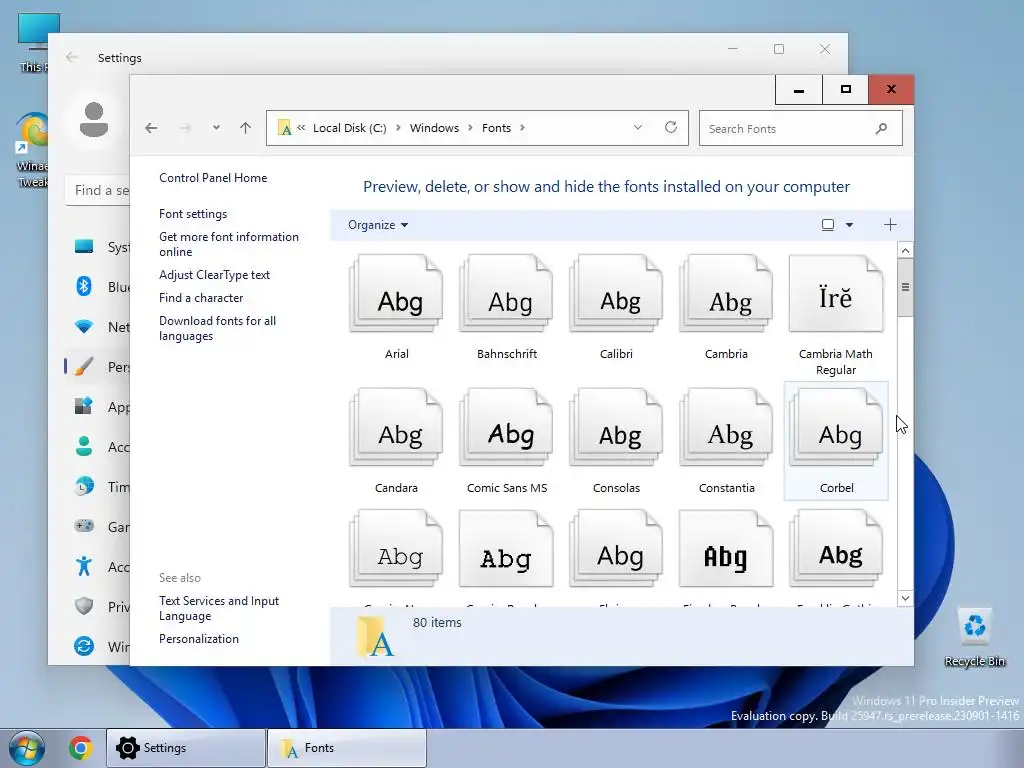Screen dimensions: 1024x768
Task: Change view with the view icon button
Action: [827, 225]
